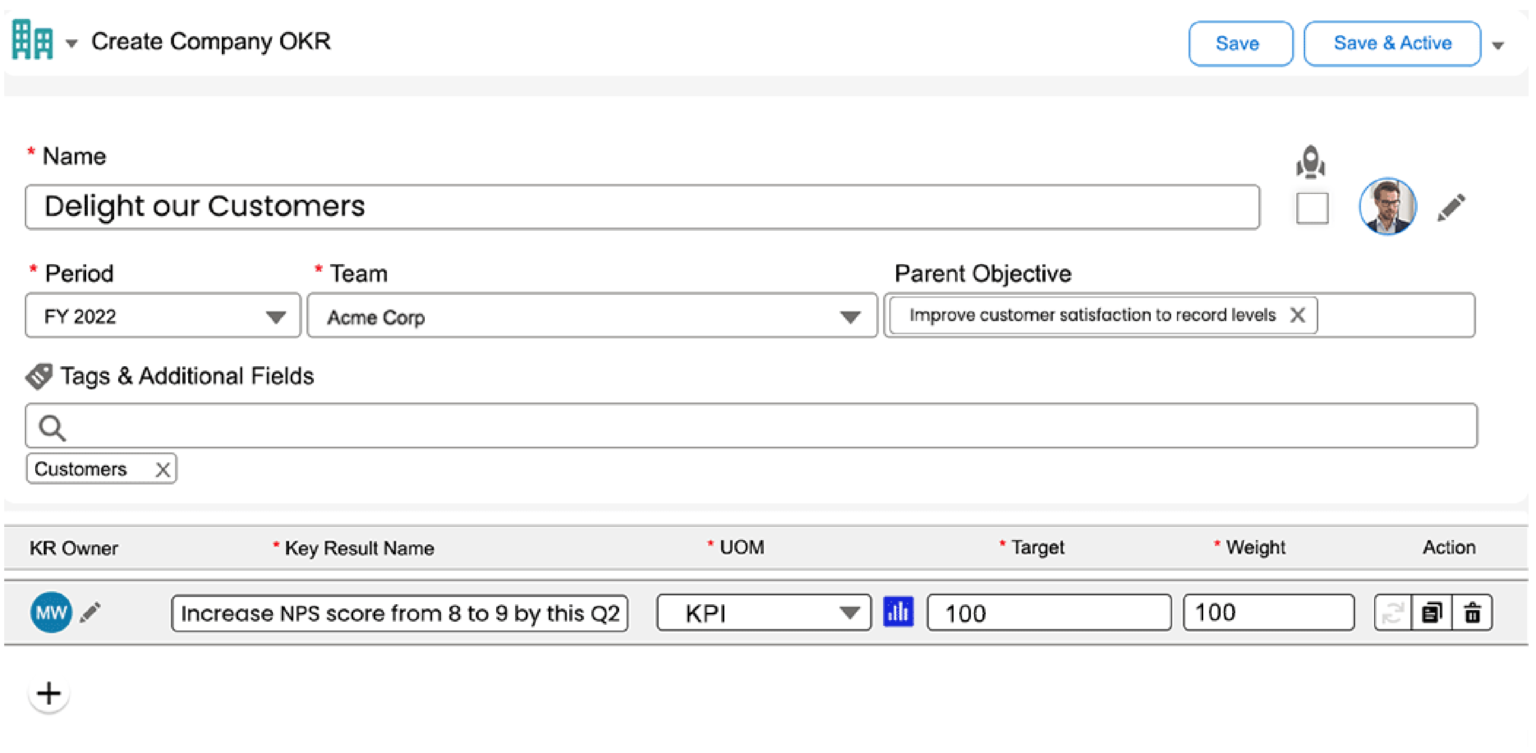The height and width of the screenshot is (753, 1536).
Task: Delete the key result with the trash icon
Action: coord(1472,612)
